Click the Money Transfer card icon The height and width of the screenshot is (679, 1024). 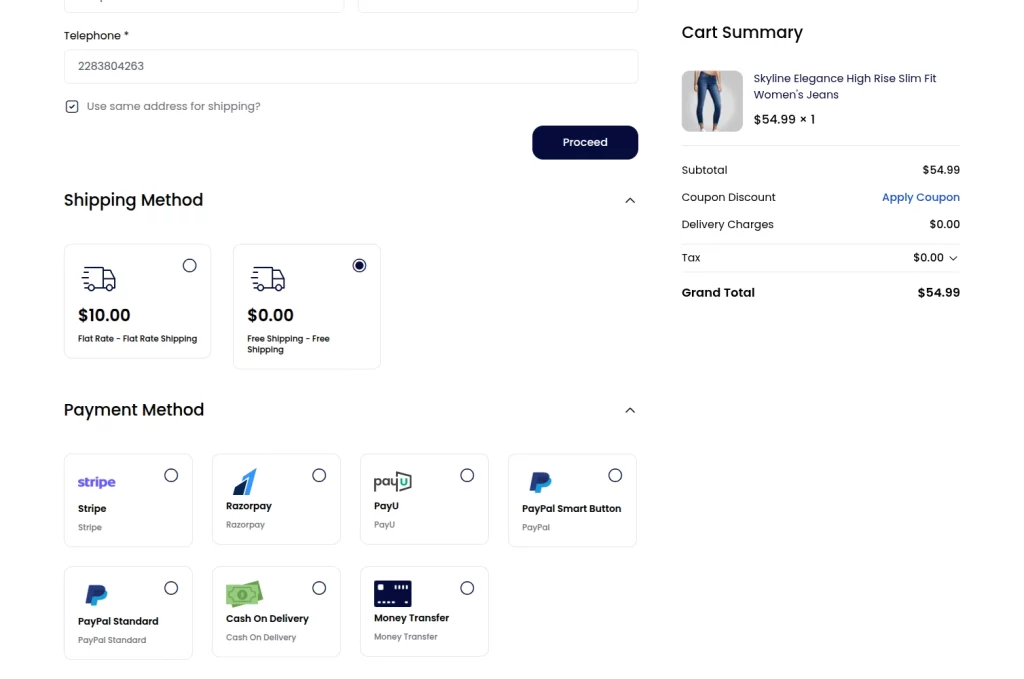[x=392, y=593]
